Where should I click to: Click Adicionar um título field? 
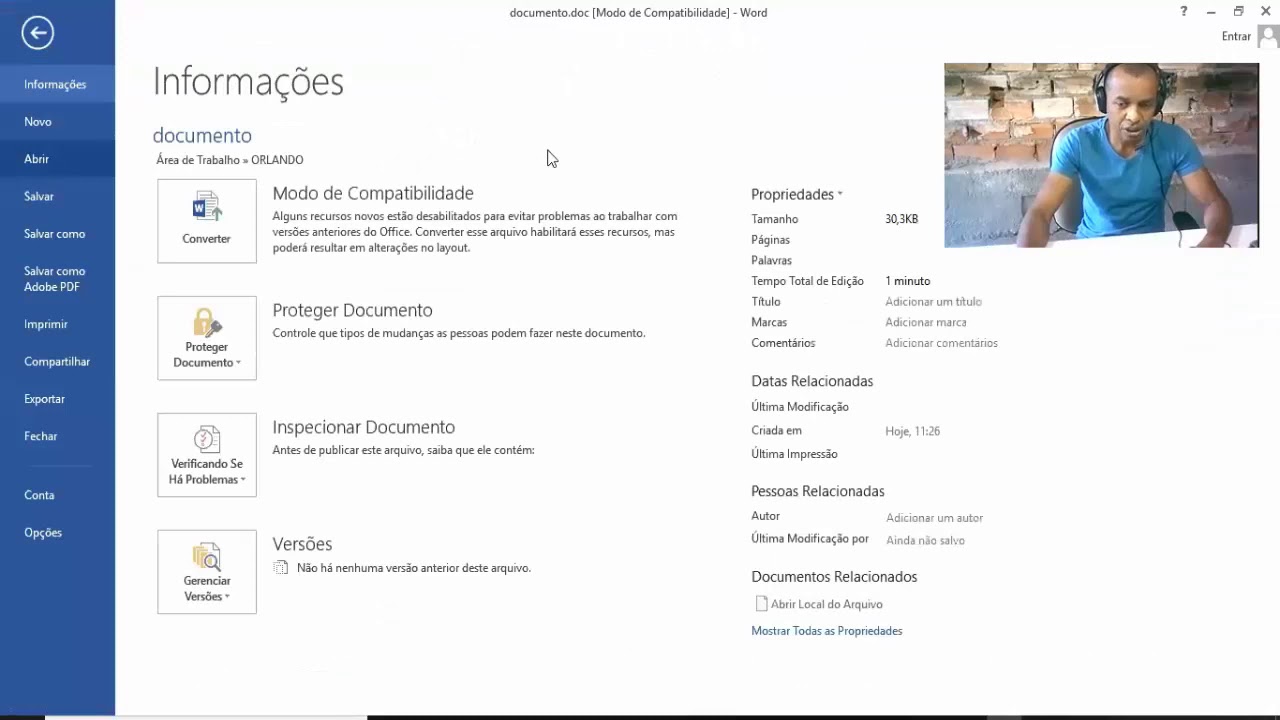(x=933, y=302)
